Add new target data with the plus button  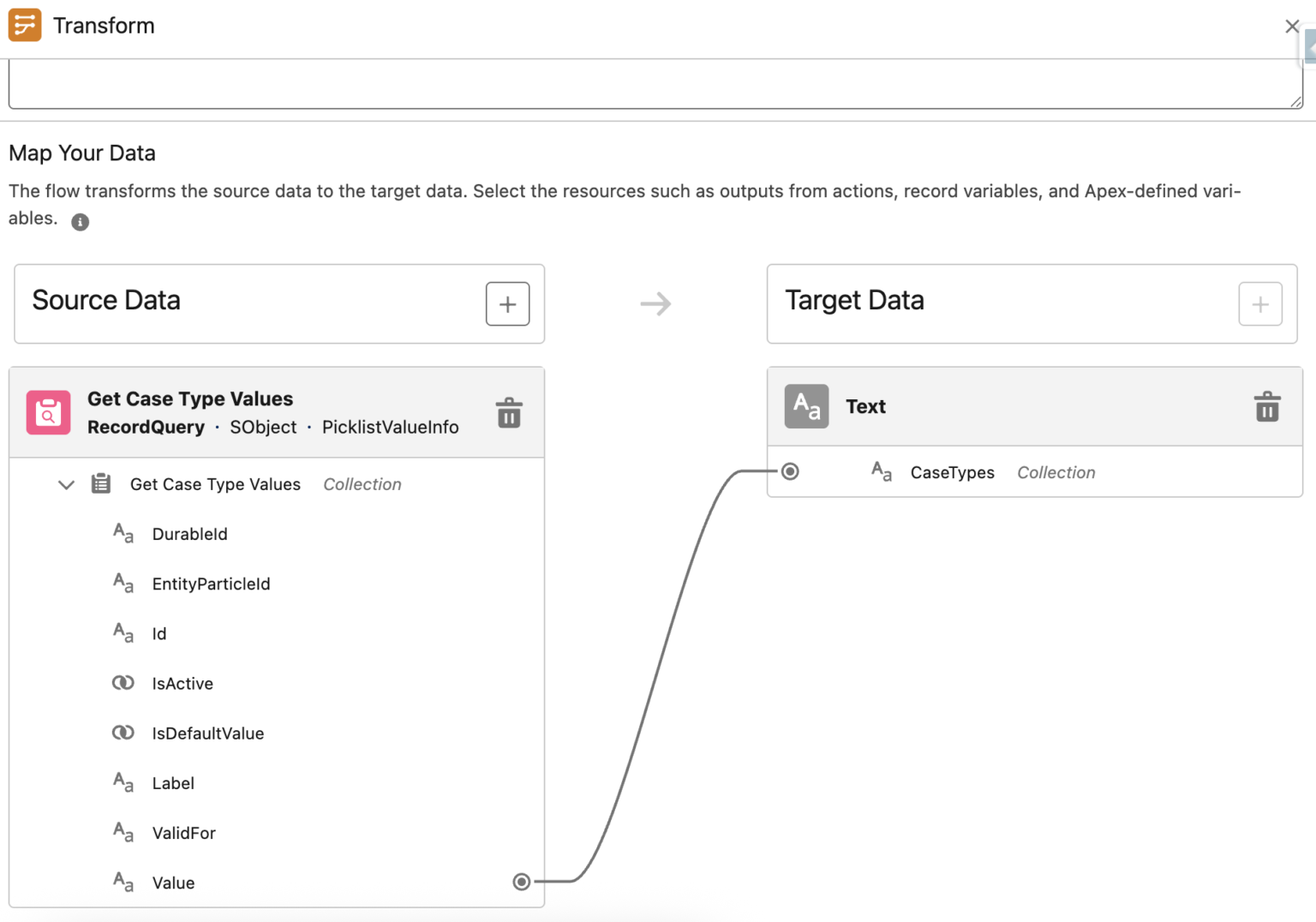tap(1259, 303)
